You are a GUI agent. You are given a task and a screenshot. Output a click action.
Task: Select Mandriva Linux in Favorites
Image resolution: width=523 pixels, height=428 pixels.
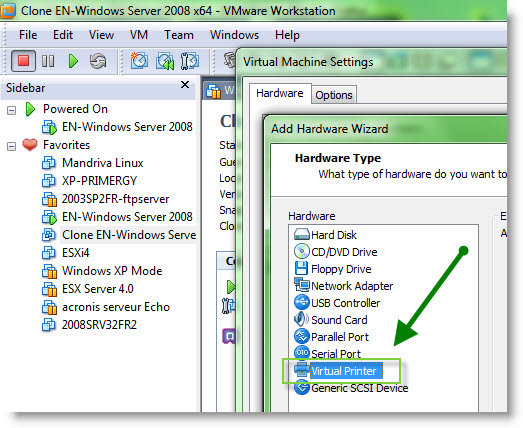[103, 163]
